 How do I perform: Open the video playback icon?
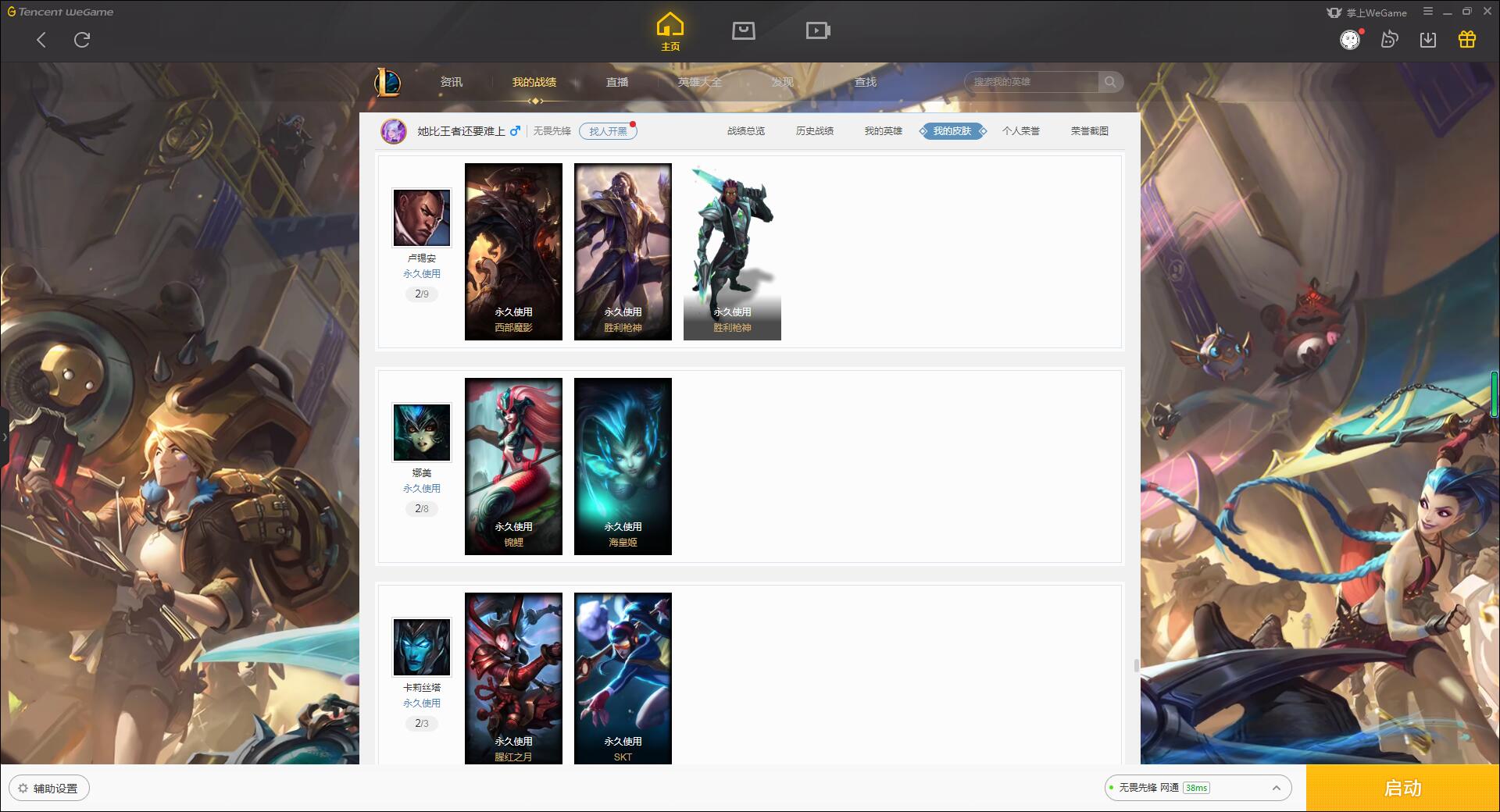(x=818, y=30)
